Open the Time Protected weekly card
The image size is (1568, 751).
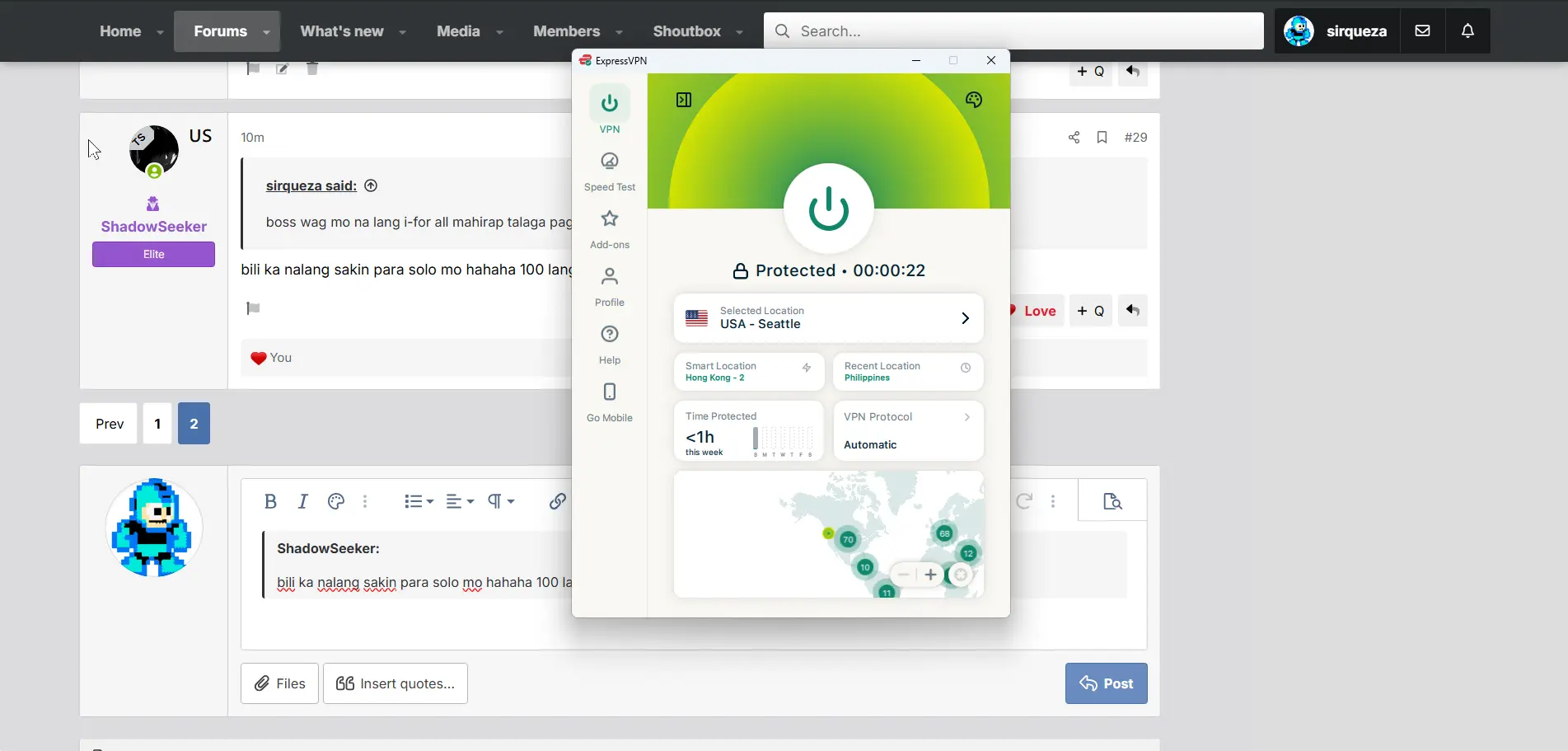coord(749,430)
